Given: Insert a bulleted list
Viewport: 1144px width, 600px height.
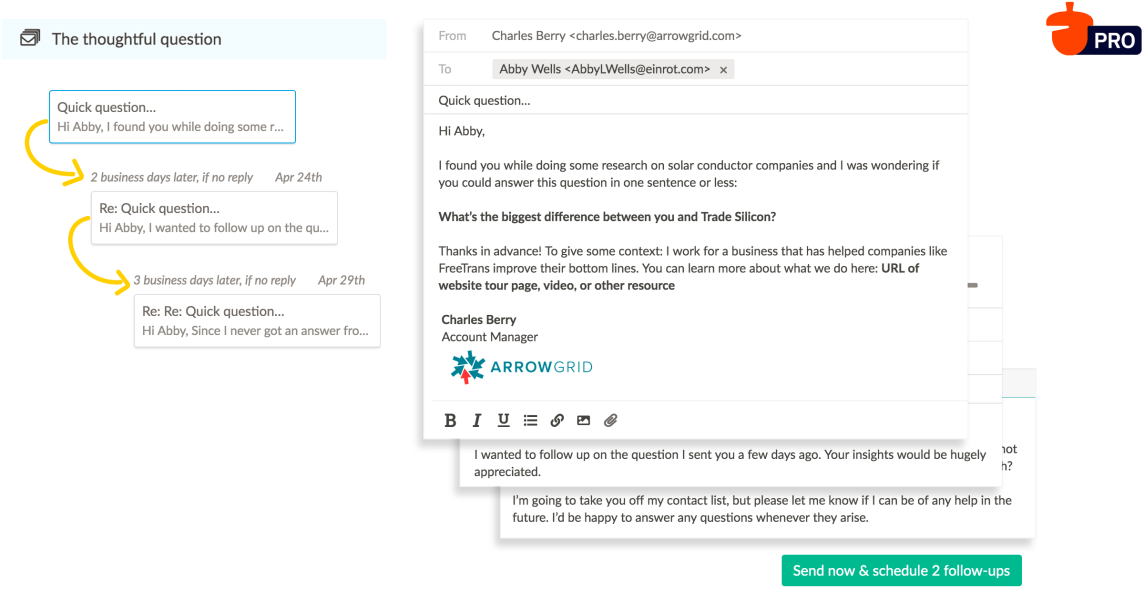Looking at the screenshot, I should pos(530,420).
